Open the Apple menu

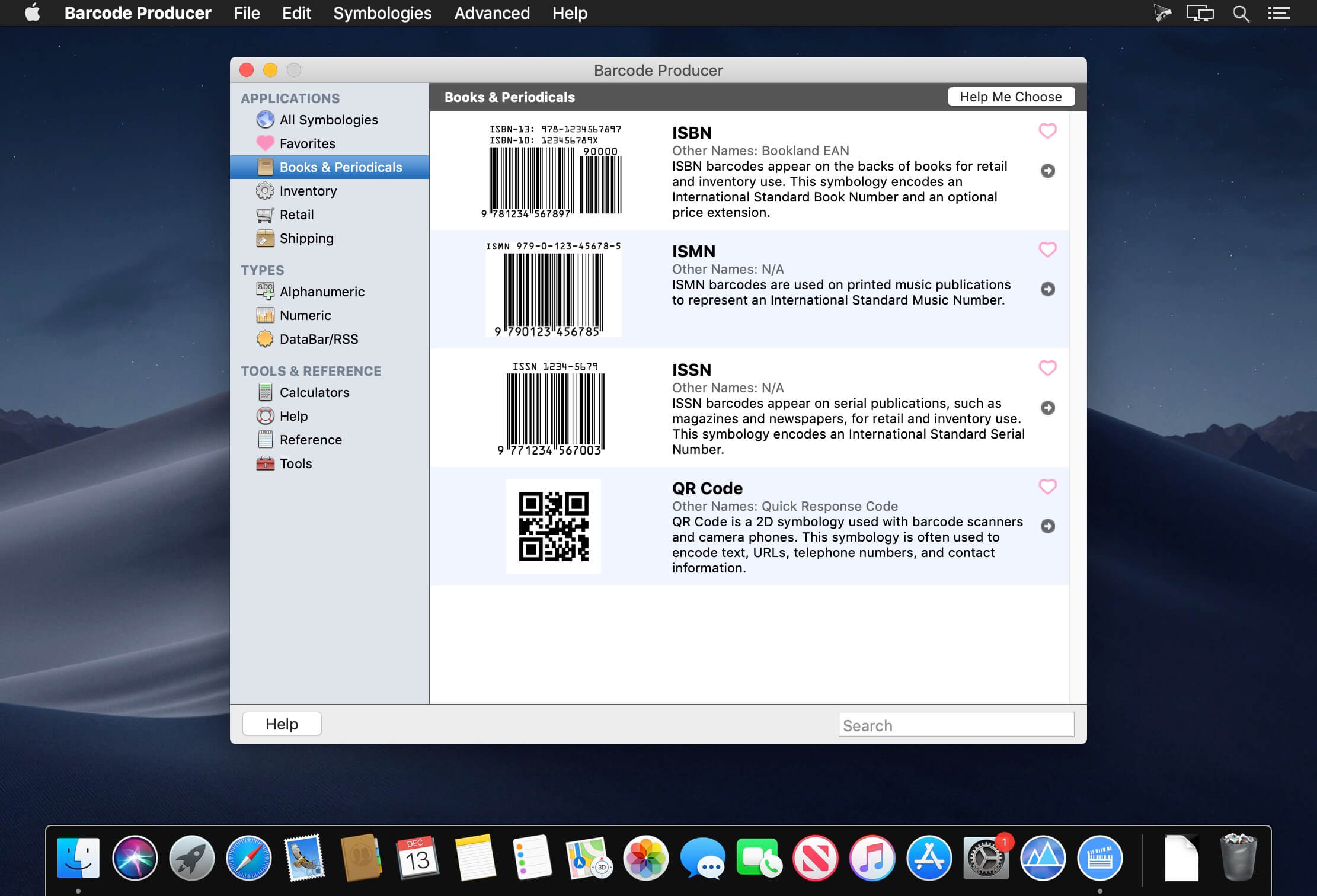click(33, 12)
